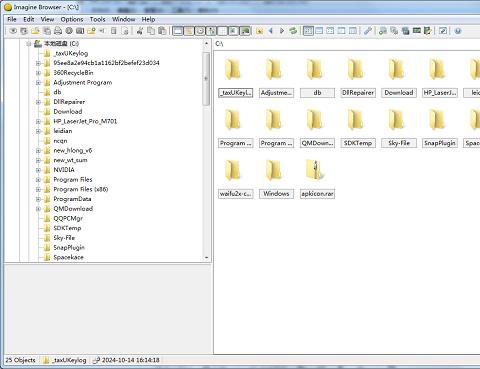Click the full screen diagonal arrow icon
Screen dimensions: 480x369
(443, 31)
